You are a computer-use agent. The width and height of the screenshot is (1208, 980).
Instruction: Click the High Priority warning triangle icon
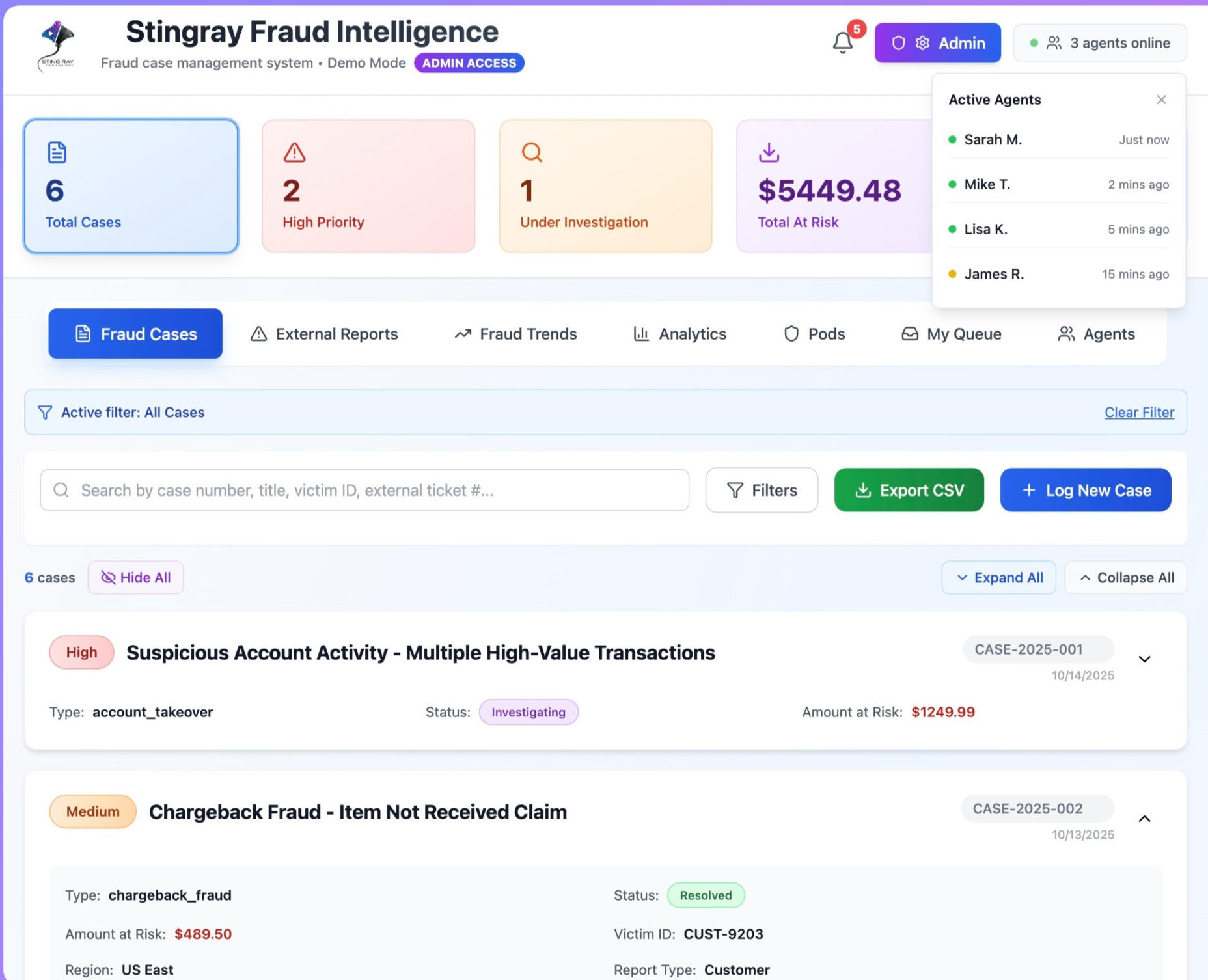click(294, 152)
